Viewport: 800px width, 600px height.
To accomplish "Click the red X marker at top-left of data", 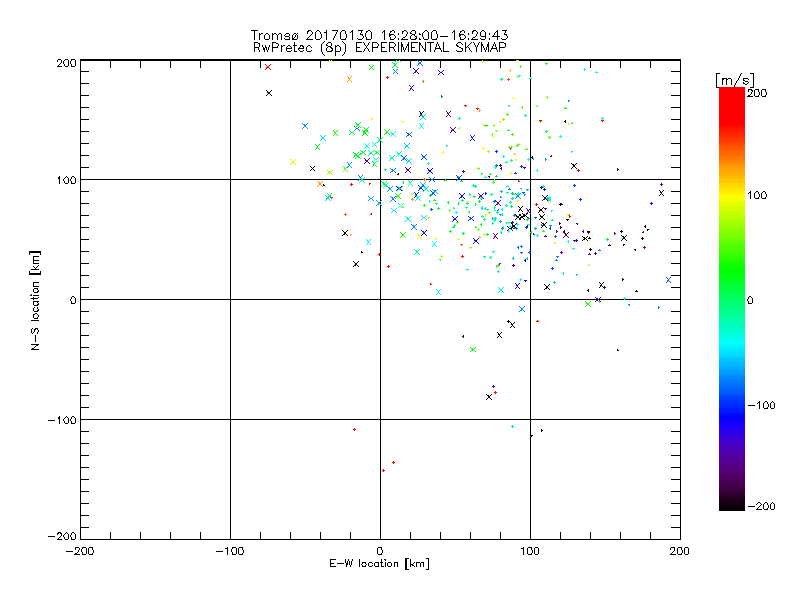I will coord(268,67).
